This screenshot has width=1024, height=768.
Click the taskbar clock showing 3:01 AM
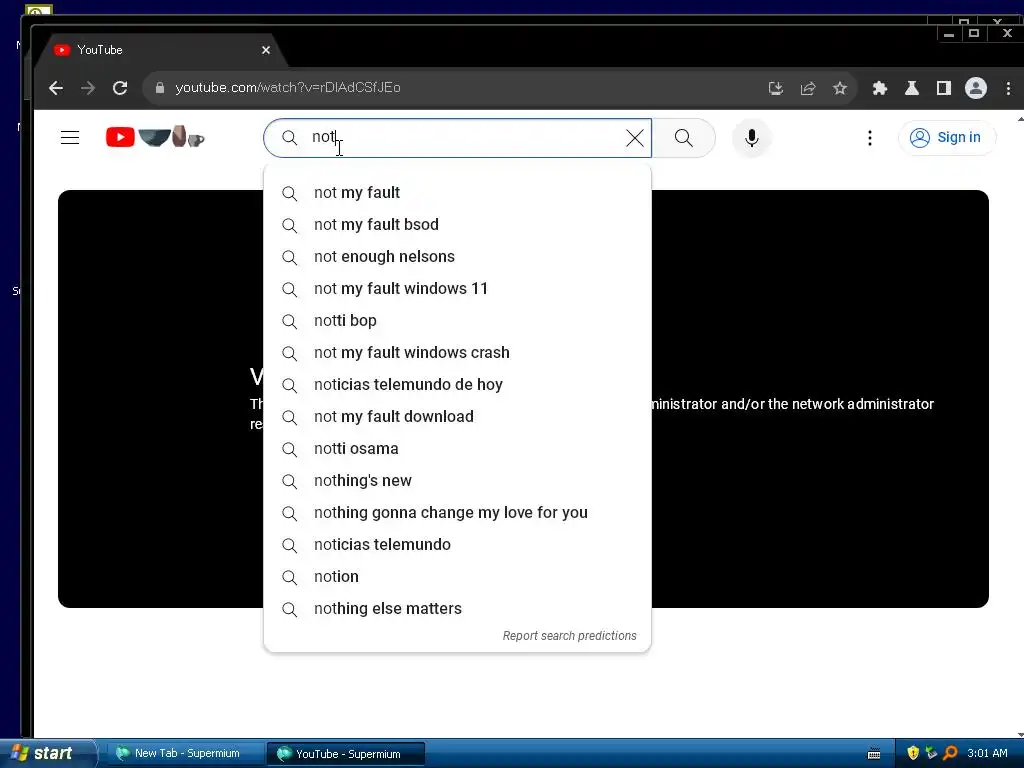click(x=987, y=753)
